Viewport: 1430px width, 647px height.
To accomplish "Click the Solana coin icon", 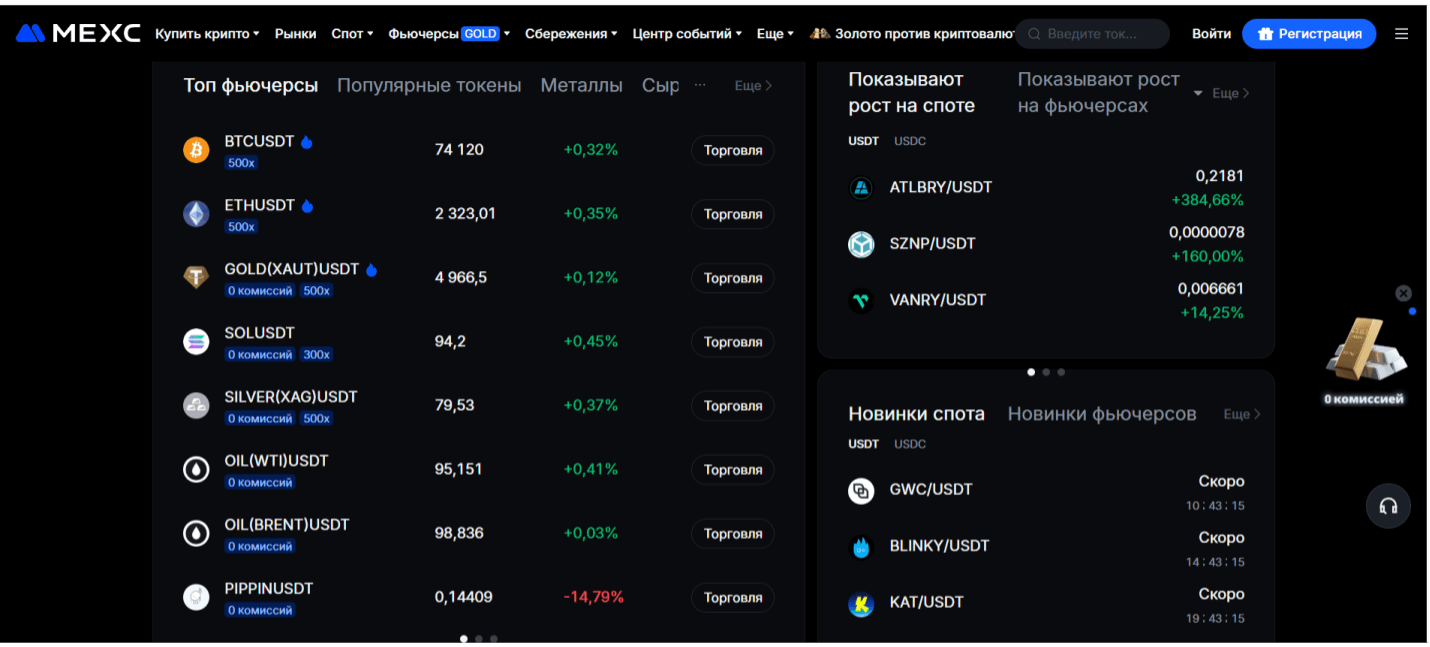I will pyautogui.click(x=196, y=342).
